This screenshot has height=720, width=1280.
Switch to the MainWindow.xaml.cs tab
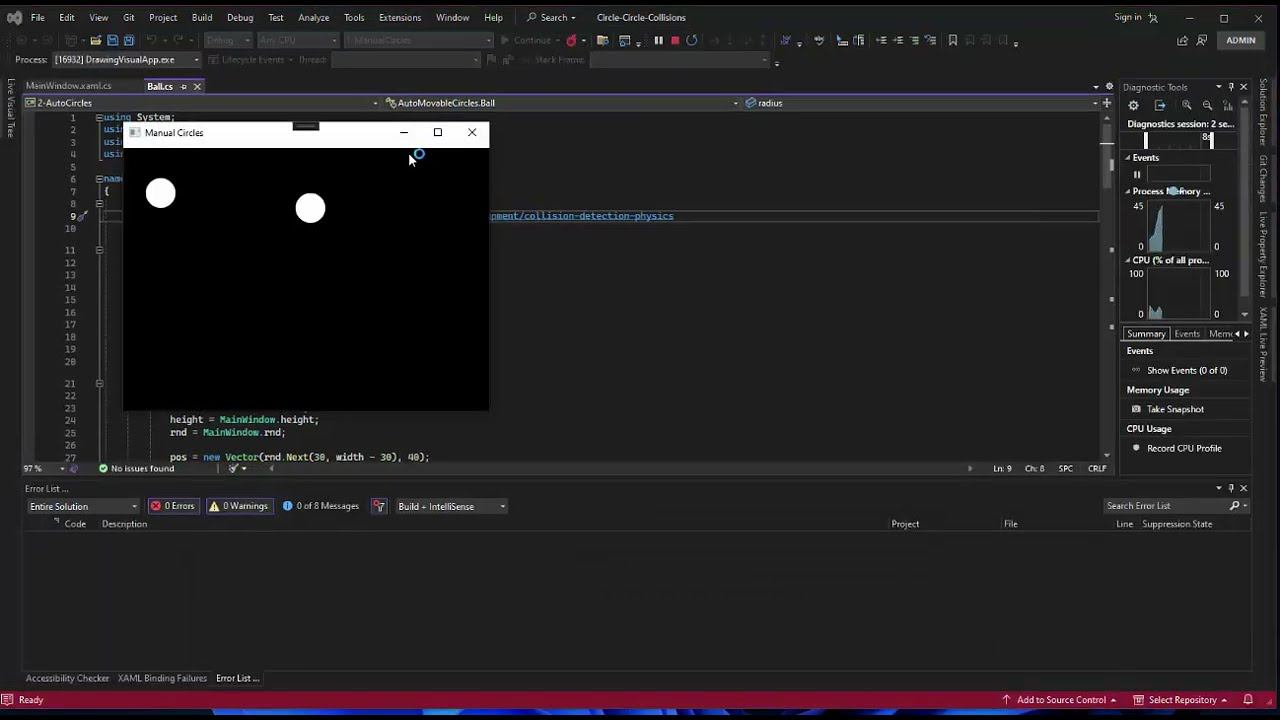[x=69, y=86]
